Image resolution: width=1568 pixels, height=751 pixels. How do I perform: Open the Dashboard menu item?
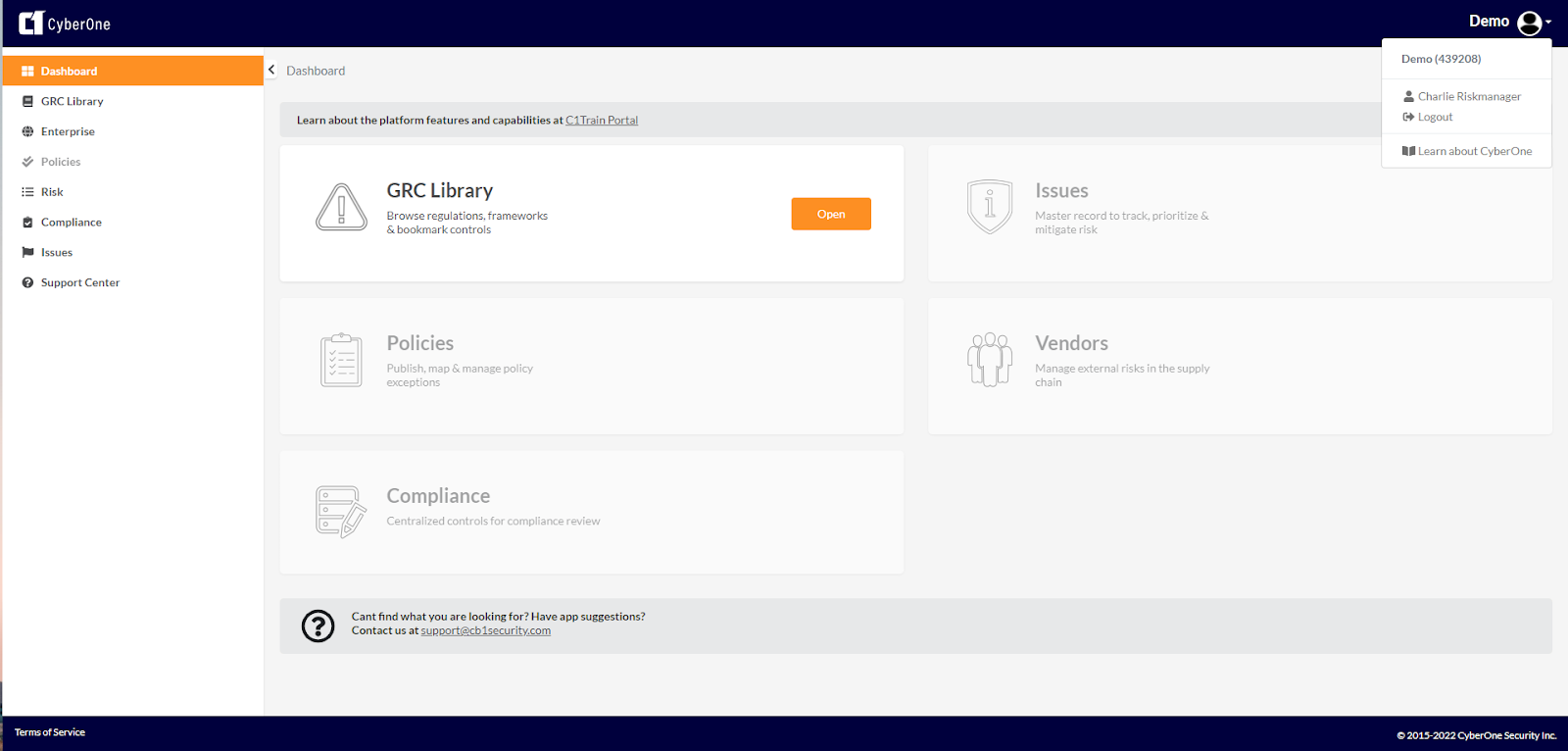[x=133, y=71]
